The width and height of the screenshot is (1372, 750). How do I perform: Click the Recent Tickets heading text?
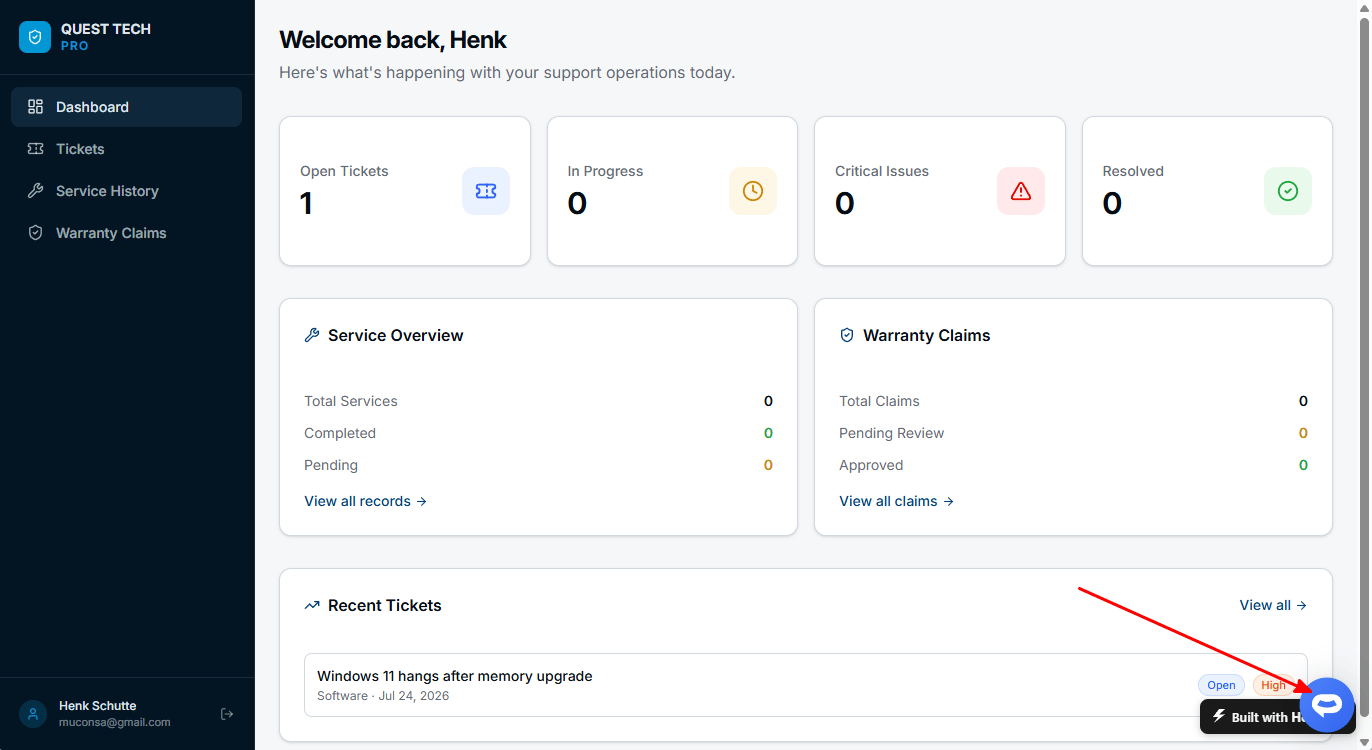[384, 605]
